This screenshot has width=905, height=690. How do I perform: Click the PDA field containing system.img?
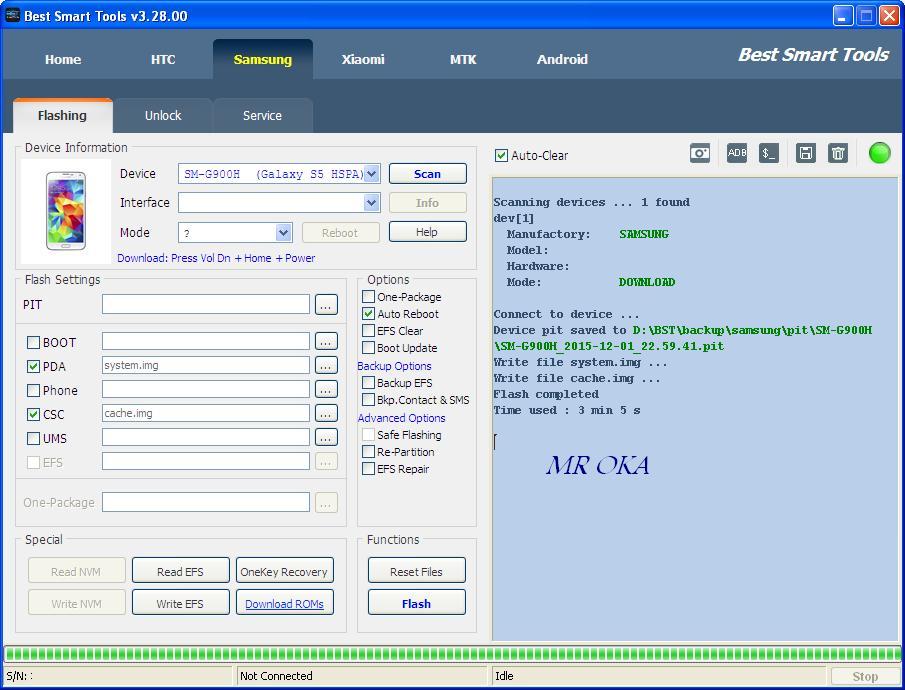pos(206,365)
